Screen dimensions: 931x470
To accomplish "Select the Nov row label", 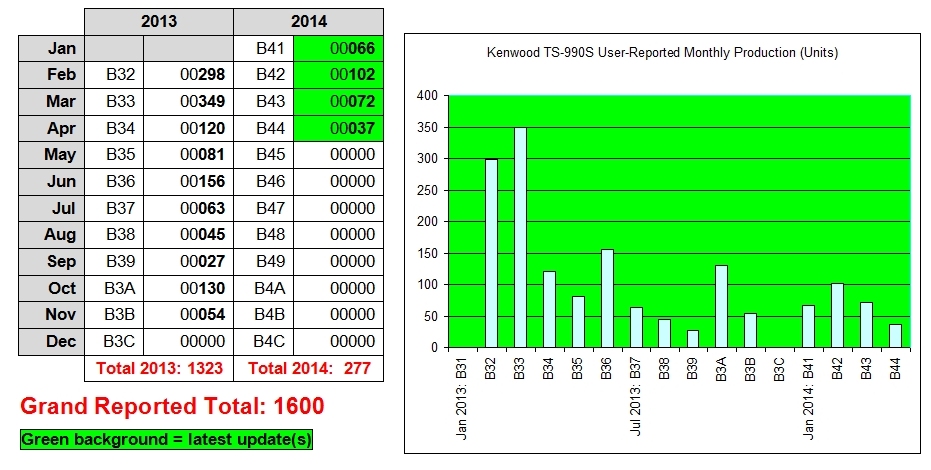I will [52, 315].
